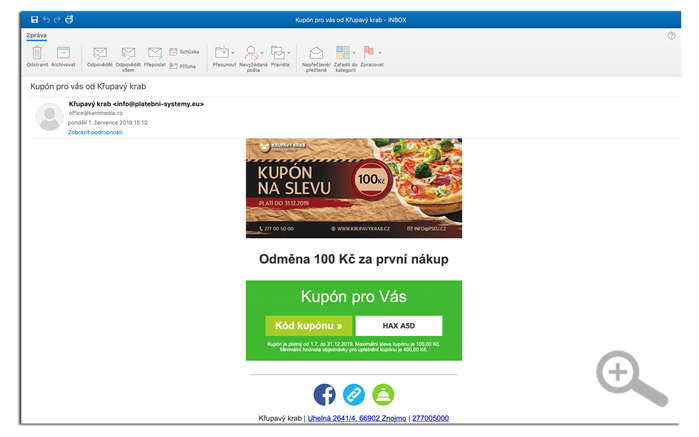
Task: Click the Příloha attachment button
Action: pyautogui.click(x=184, y=65)
